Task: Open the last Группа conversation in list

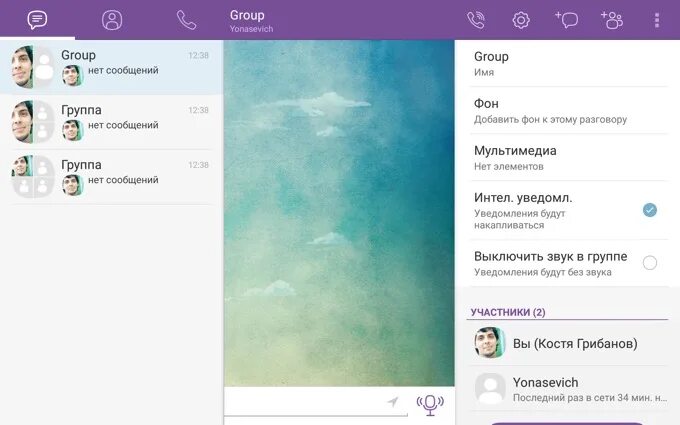Action: pyautogui.click(x=111, y=177)
